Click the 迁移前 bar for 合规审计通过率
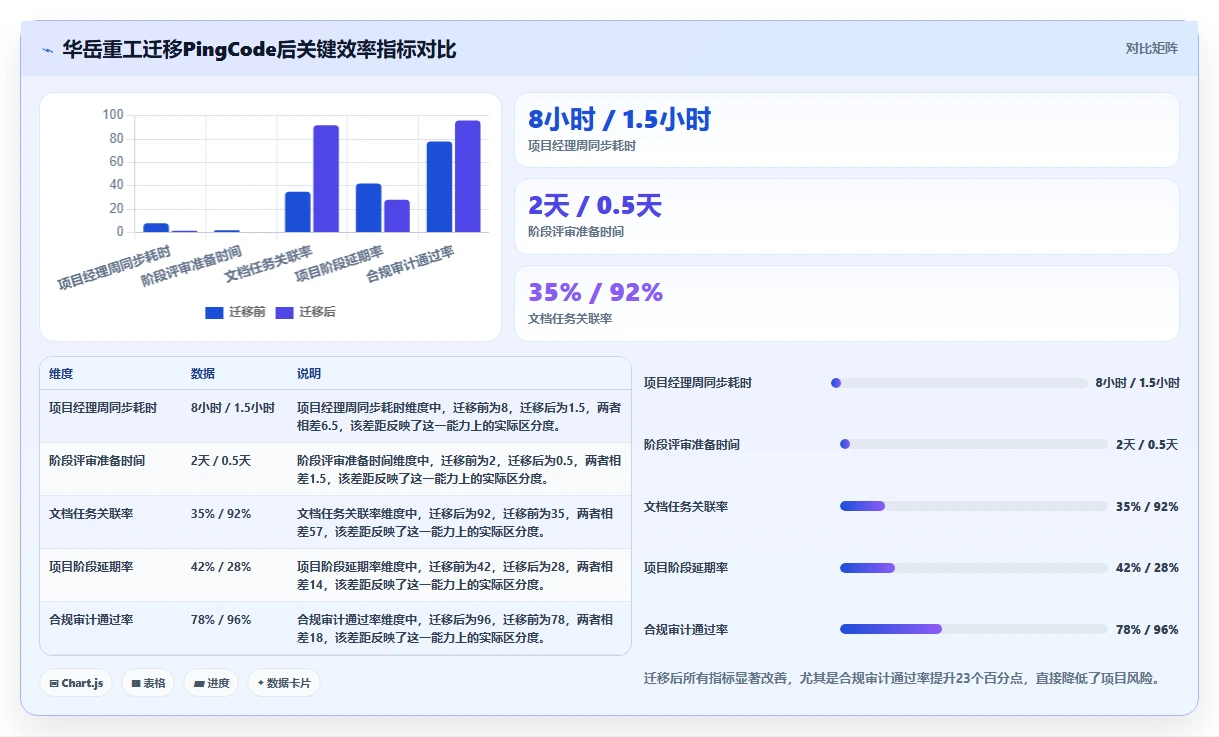The image size is (1219, 737). [x=439, y=187]
